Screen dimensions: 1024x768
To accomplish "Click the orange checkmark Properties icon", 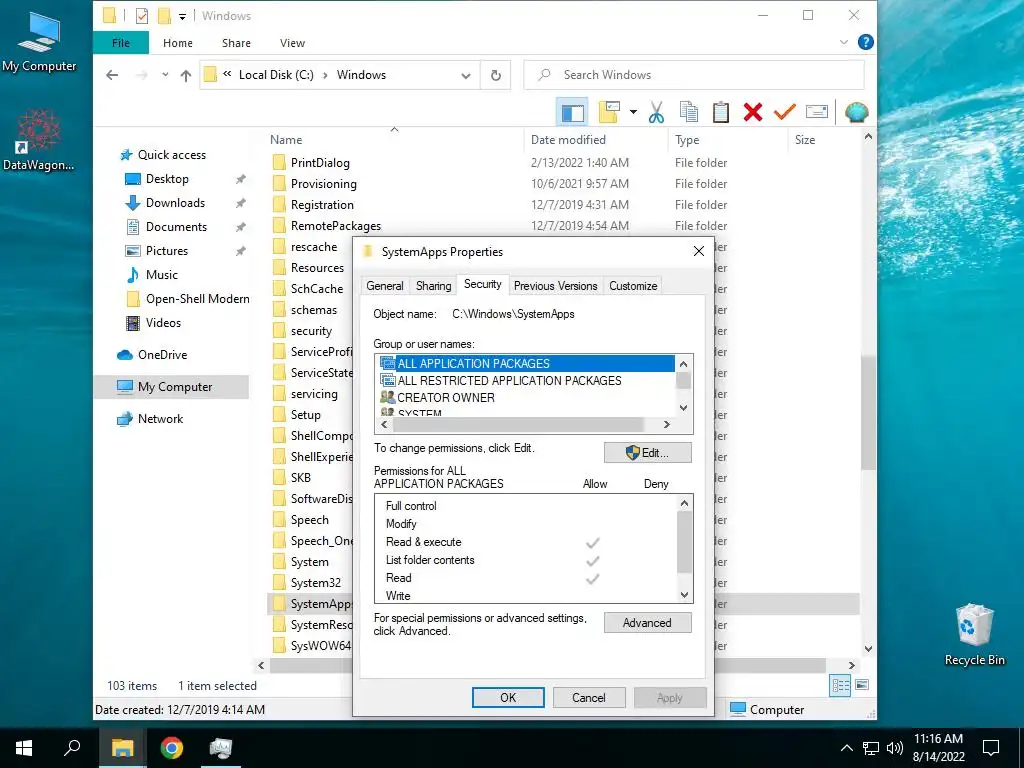I will point(784,112).
